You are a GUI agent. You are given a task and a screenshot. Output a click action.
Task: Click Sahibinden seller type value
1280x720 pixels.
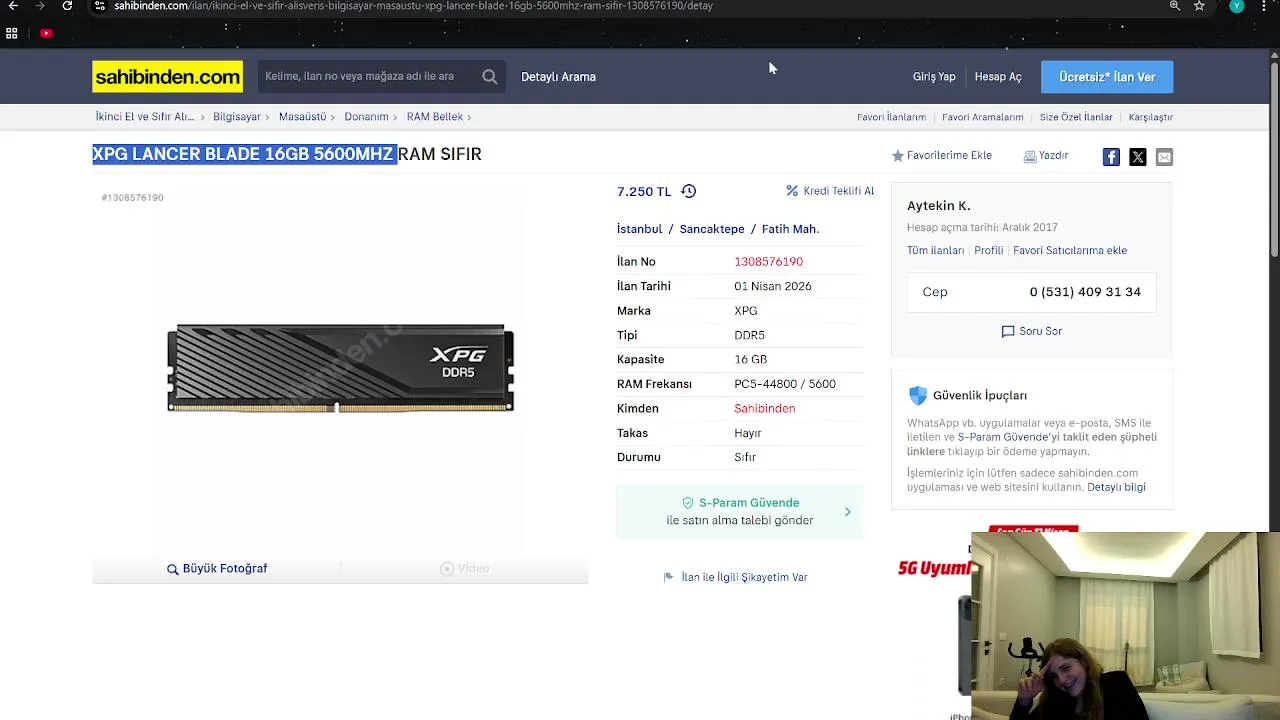pos(764,409)
